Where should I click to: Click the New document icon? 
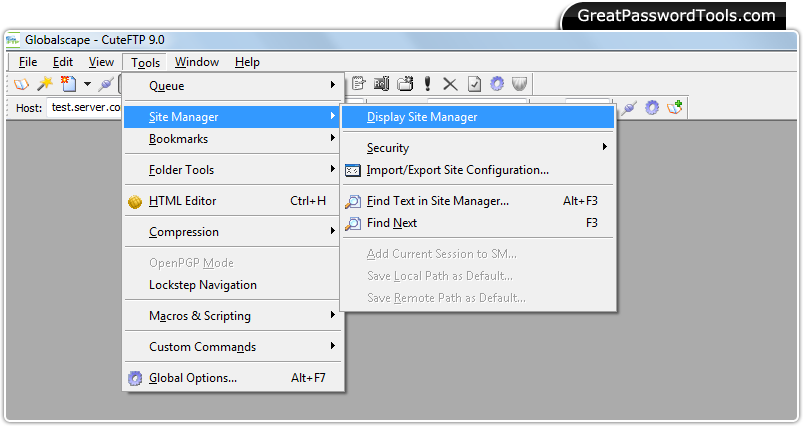coord(68,83)
